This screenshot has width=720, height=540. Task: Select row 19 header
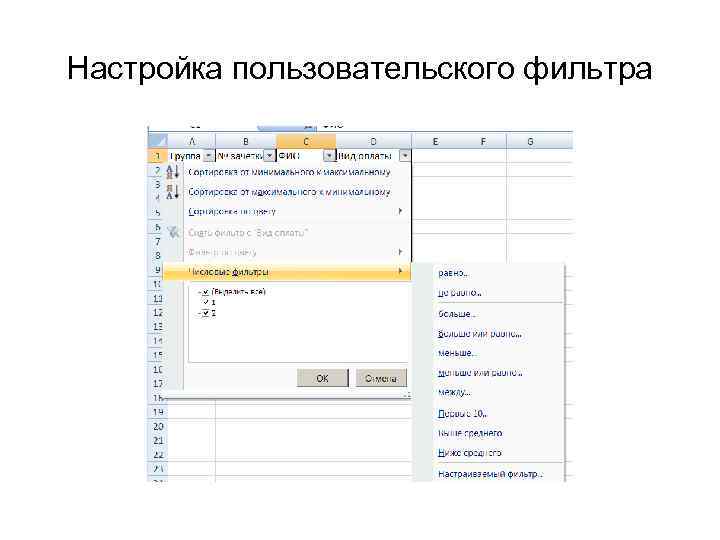158,412
